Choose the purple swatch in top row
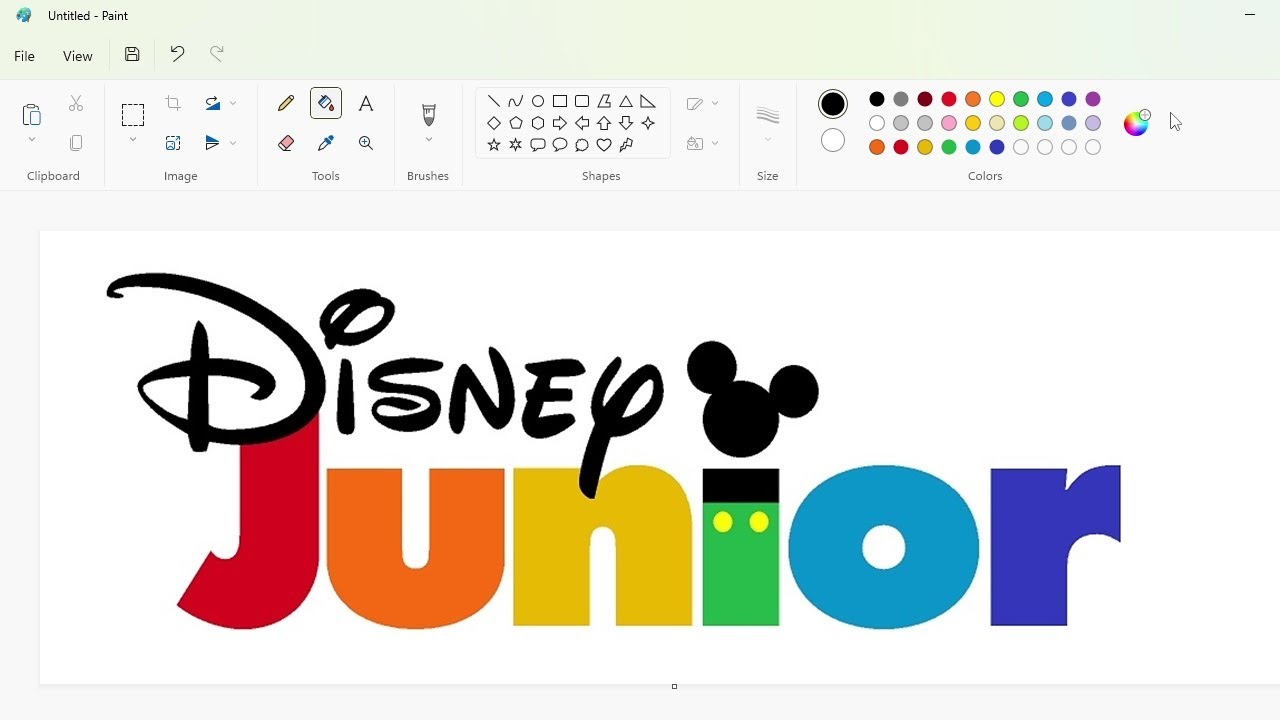Viewport: 1280px width, 720px height. pos(1093,99)
